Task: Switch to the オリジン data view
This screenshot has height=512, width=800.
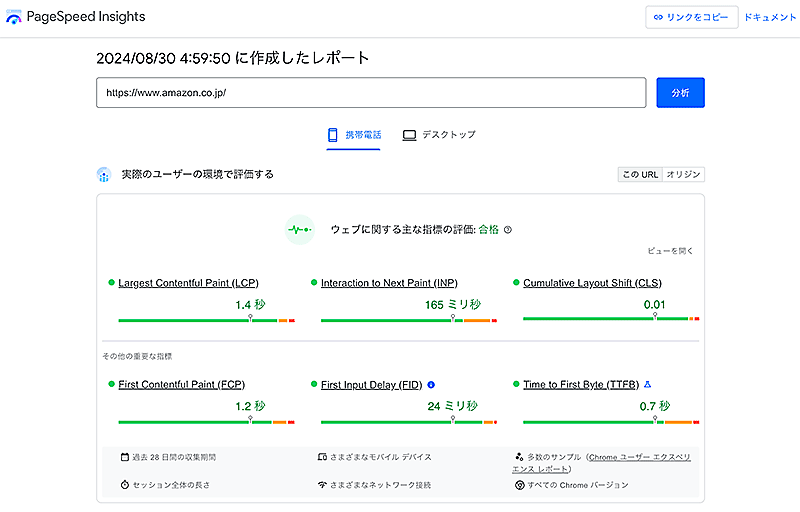Action: [684, 175]
